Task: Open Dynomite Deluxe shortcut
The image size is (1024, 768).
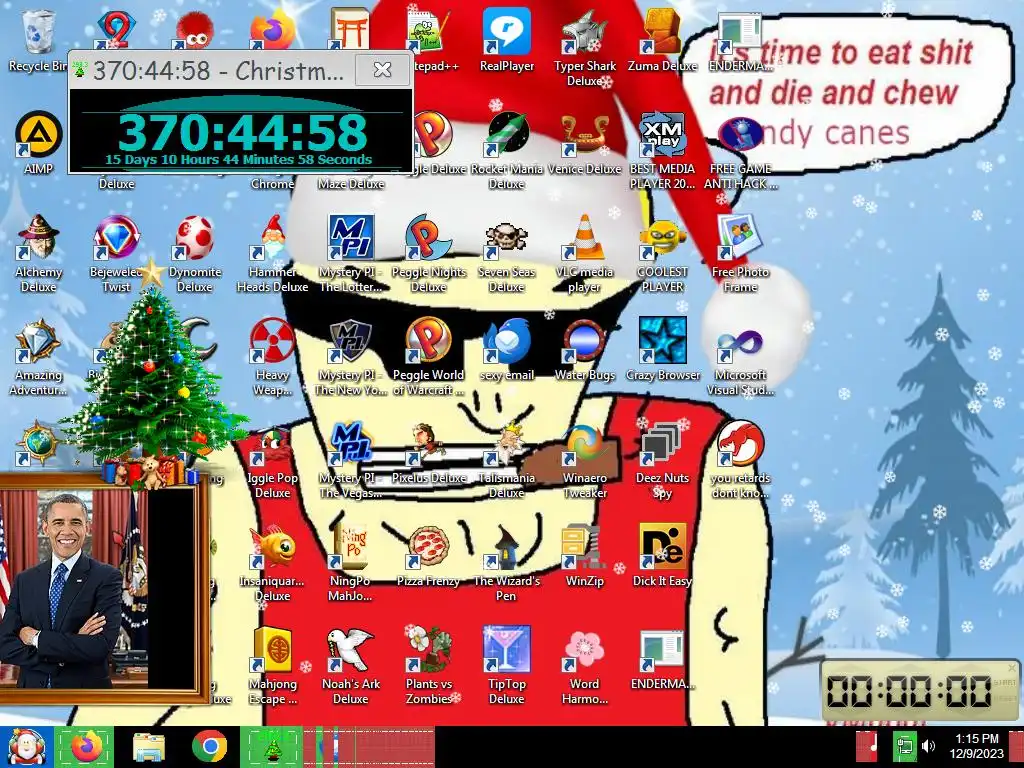Action: point(195,252)
